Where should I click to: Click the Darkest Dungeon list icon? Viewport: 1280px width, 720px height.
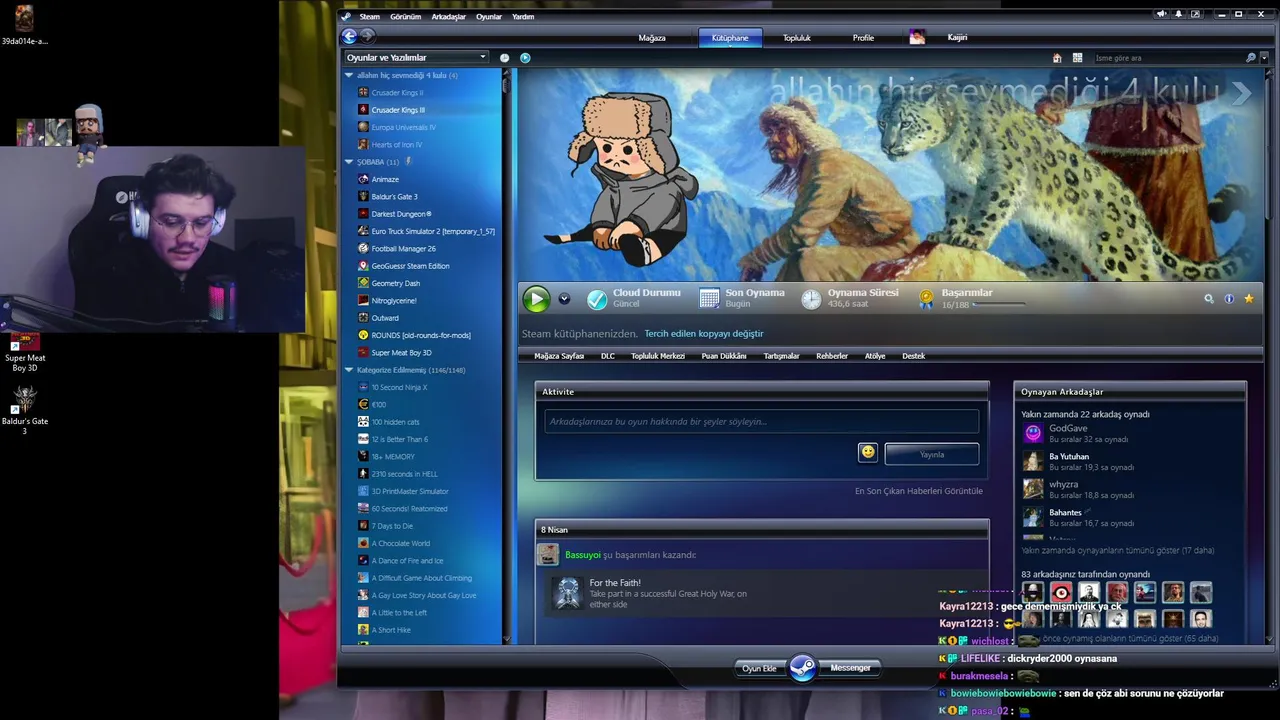click(x=363, y=214)
